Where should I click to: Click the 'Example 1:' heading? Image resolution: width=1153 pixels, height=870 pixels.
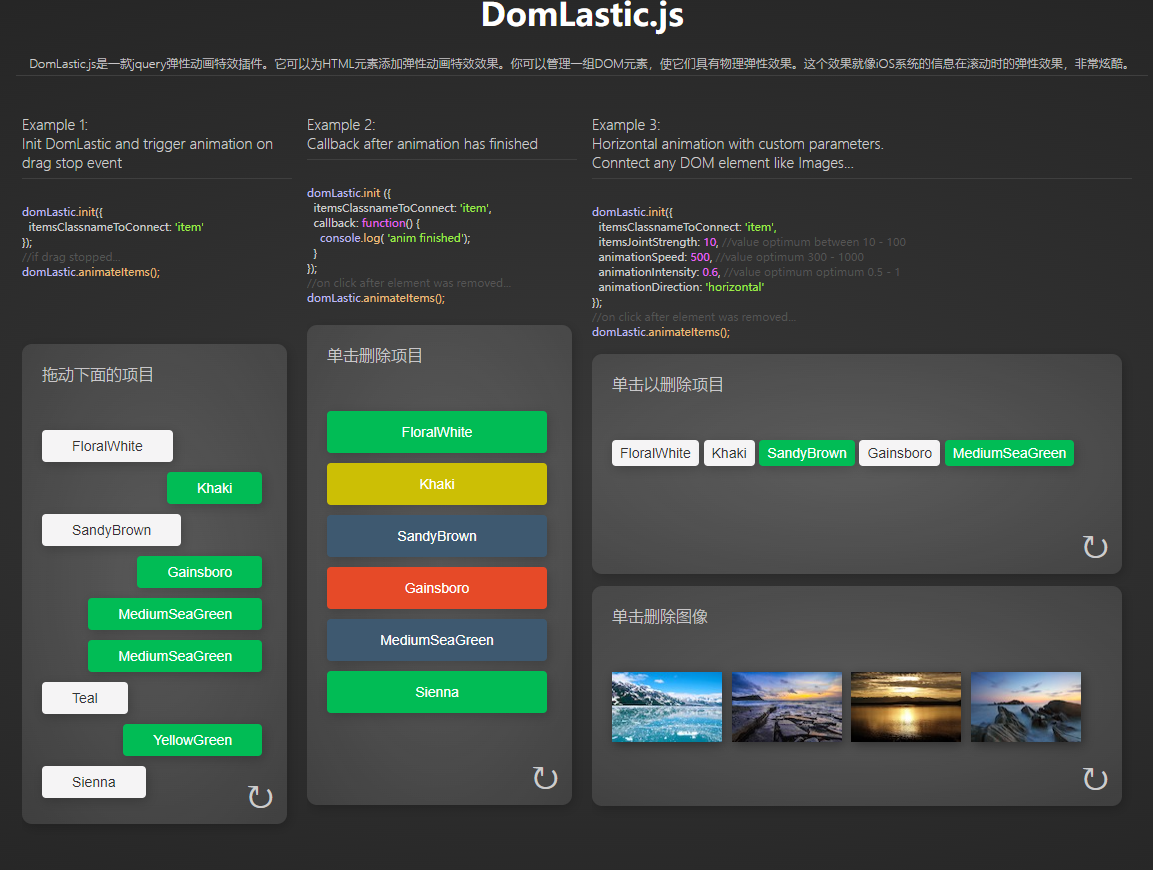(x=55, y=125)
